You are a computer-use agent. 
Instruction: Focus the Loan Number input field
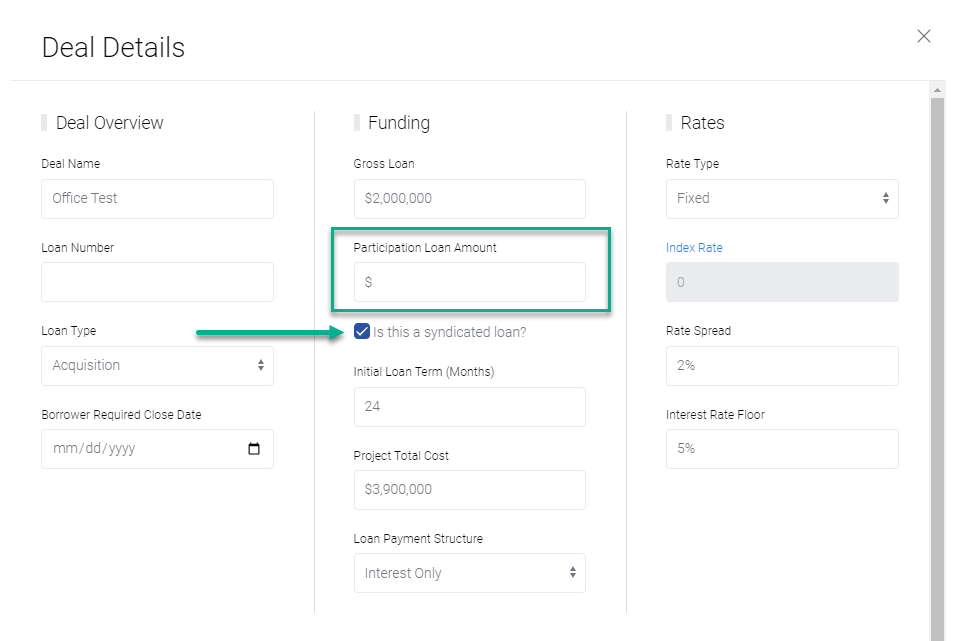pyautogui.click(x=157, y=282)
